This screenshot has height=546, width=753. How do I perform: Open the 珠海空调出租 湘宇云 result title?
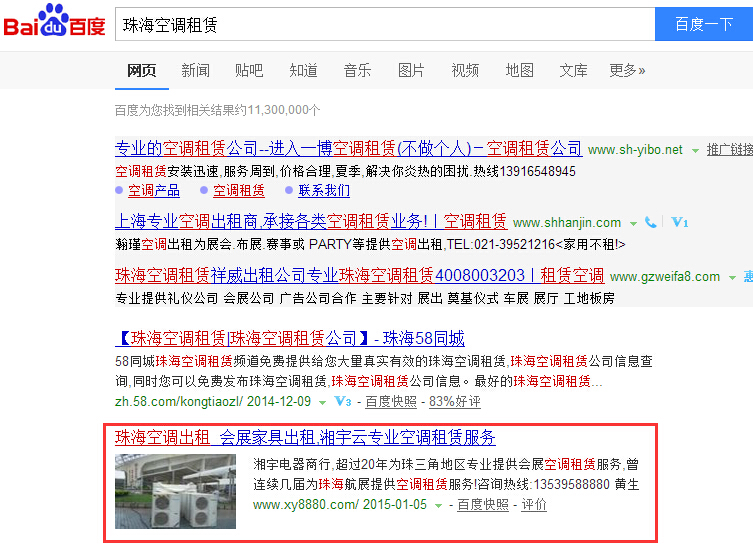point(305,437)
